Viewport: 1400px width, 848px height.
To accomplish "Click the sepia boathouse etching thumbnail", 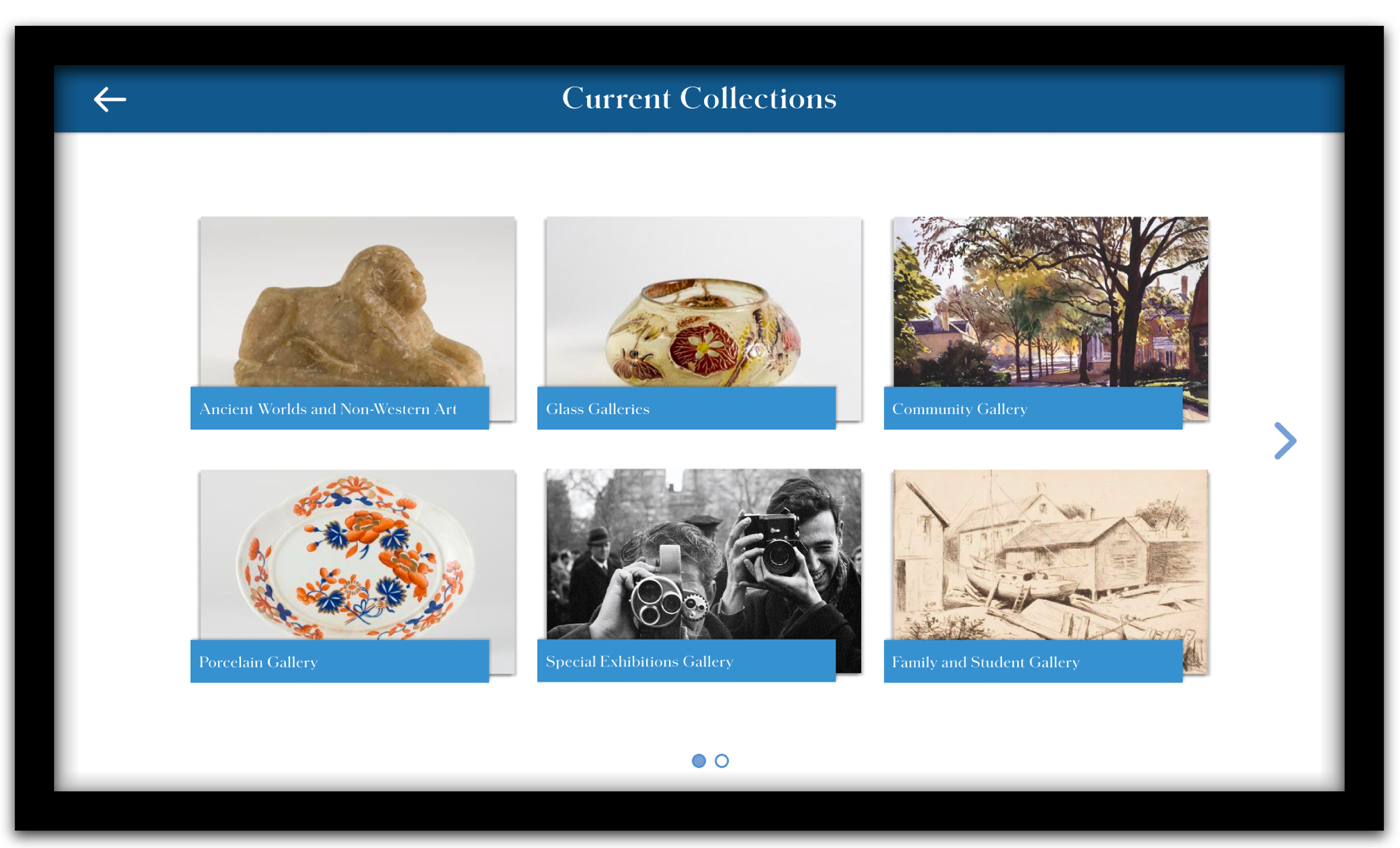I will [x=1050, y=555].
